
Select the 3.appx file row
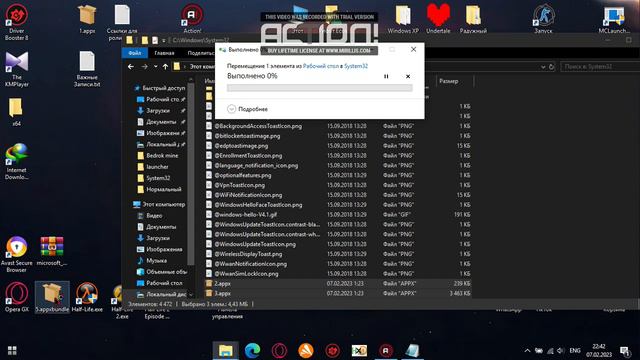coord(338,293)
